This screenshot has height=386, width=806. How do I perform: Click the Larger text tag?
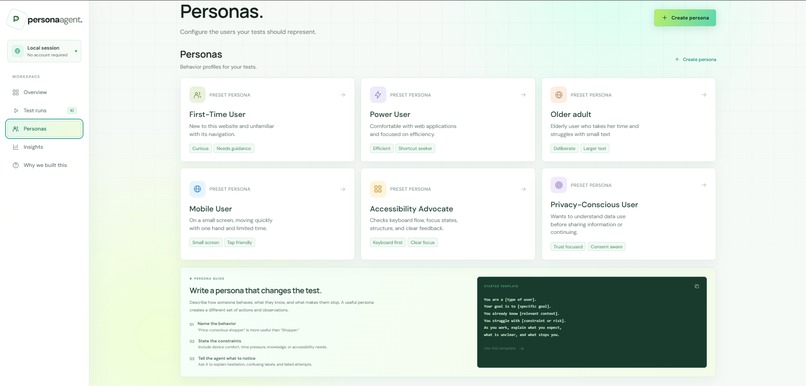click(x=595, y=149)
